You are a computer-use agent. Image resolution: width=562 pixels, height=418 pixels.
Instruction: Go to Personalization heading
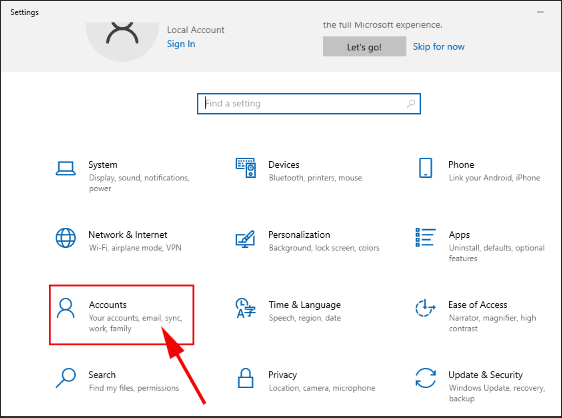coord(299,235)
